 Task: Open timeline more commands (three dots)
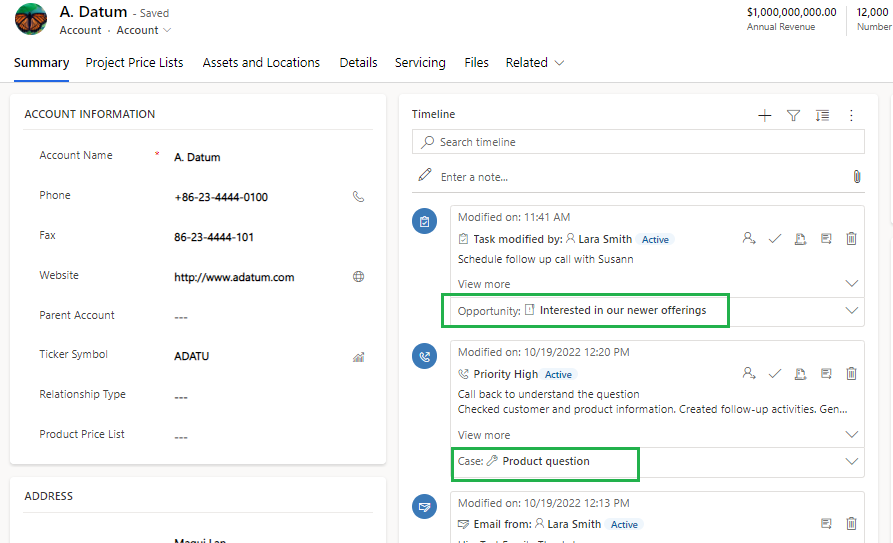pos(851,116)
